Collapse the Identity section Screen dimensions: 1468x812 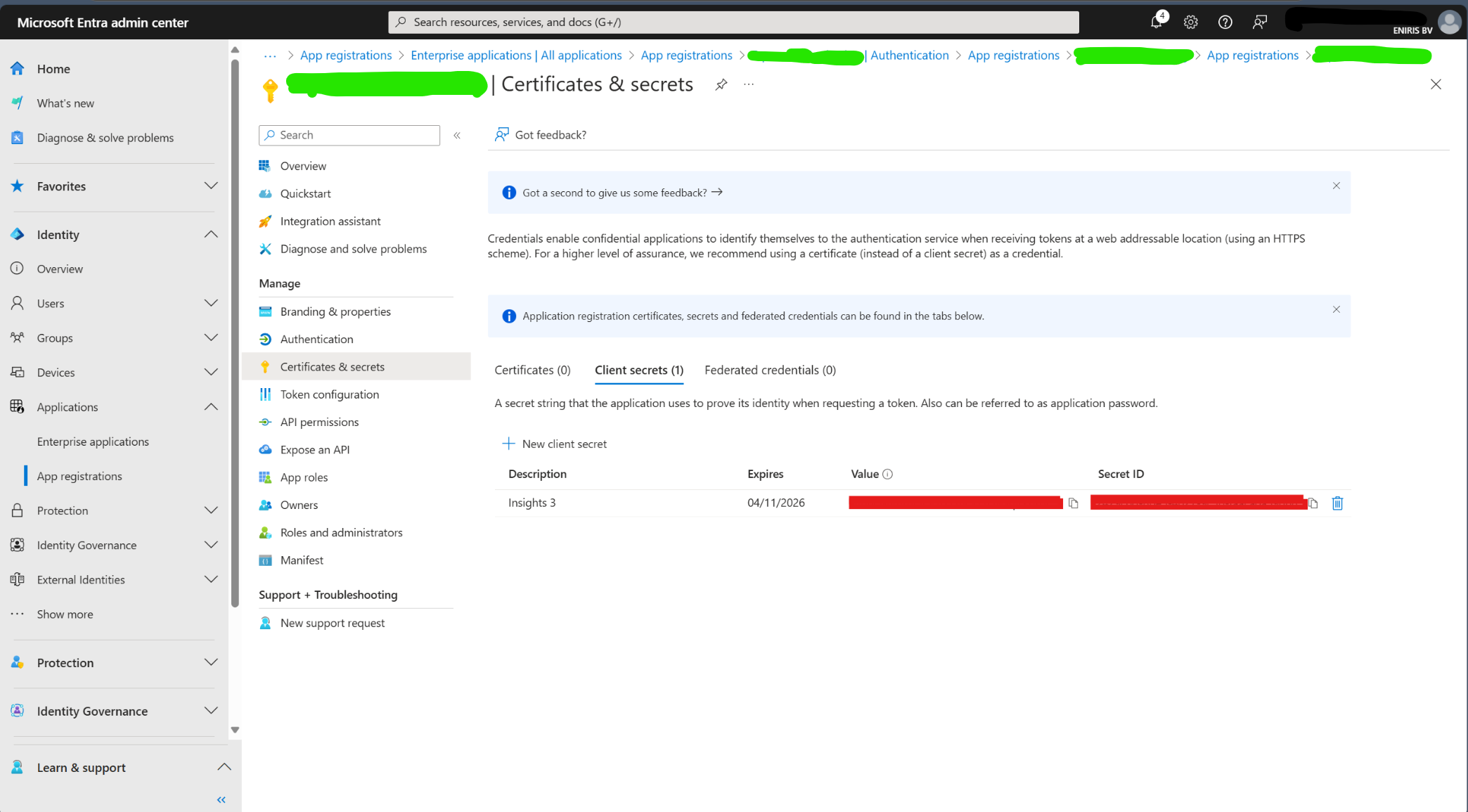point(211,235)
